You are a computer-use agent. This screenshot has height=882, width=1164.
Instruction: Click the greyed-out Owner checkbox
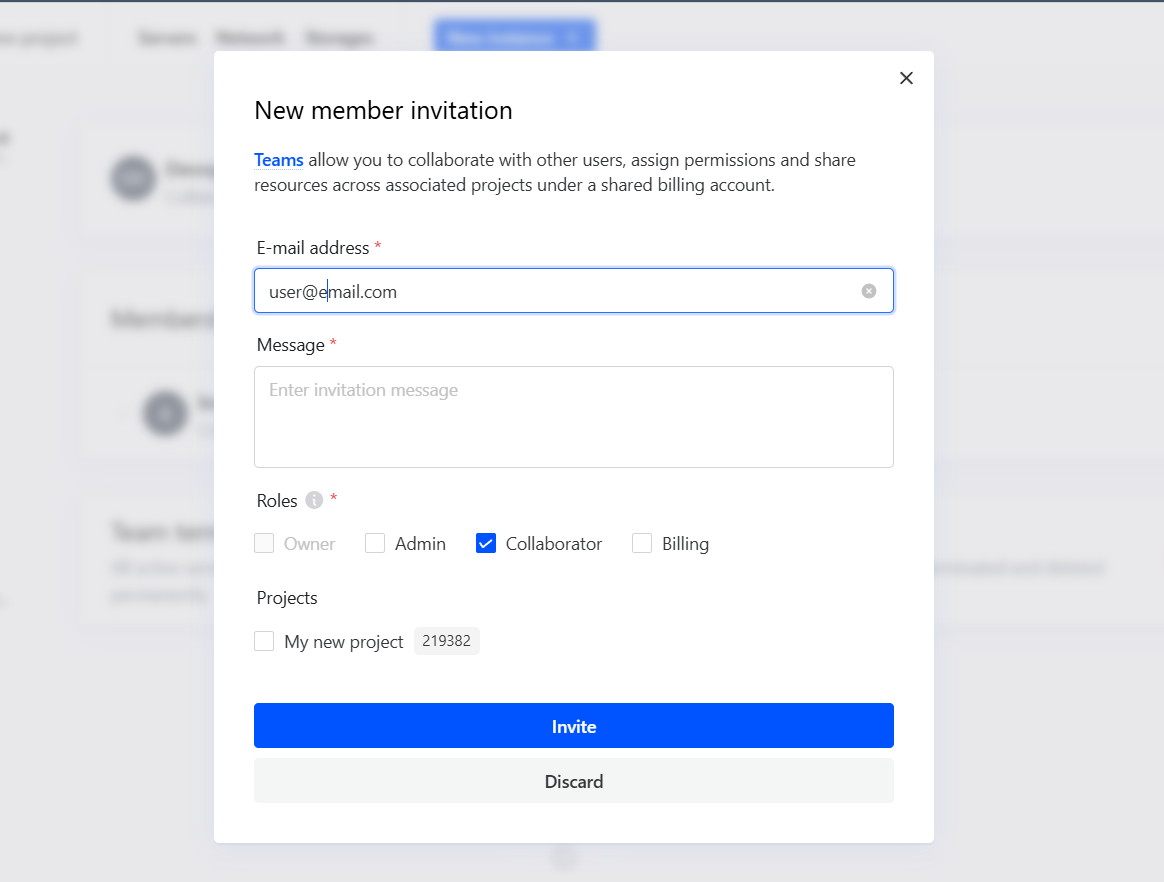click(x=264, y=543)
